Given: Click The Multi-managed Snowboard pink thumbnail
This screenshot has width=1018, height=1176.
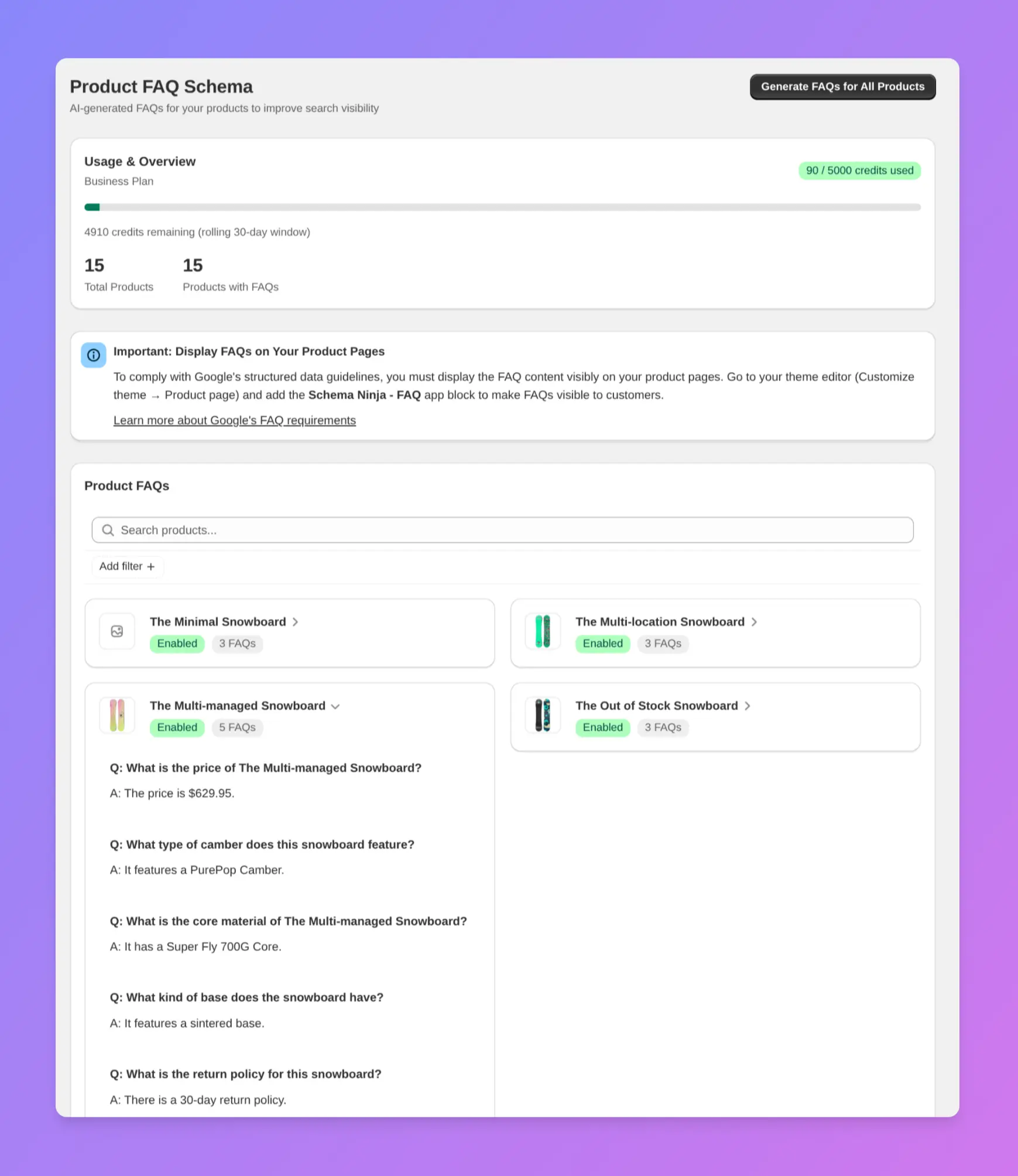Looking at the screenshot, I should click(x=117, y=715).
